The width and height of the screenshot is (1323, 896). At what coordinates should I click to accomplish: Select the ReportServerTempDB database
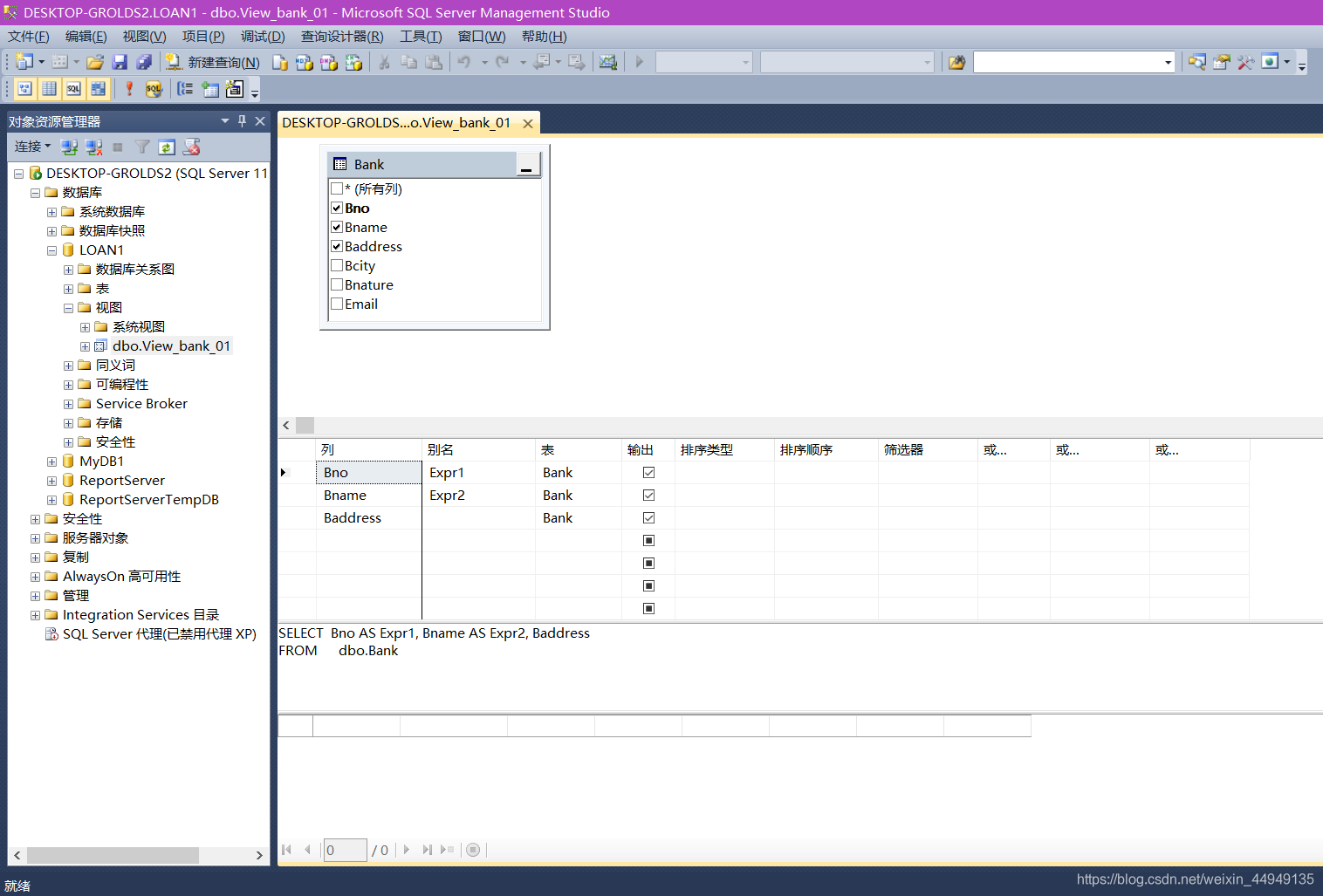tap(149, 500)
